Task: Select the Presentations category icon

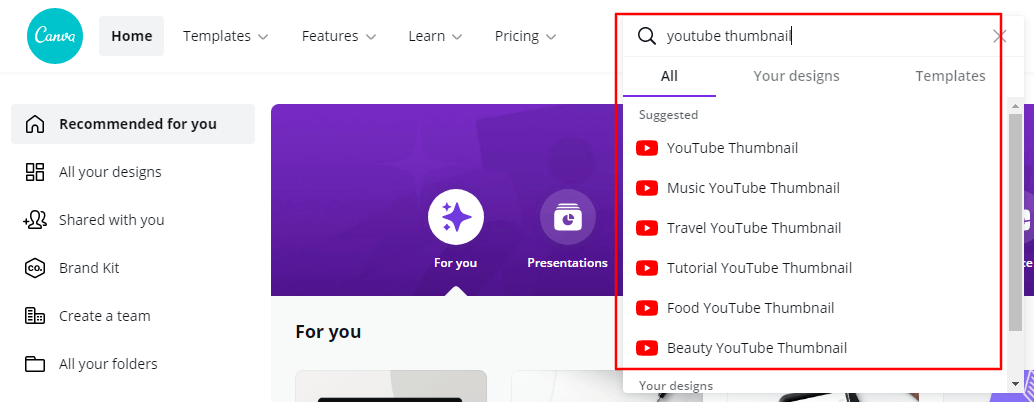Action: (x=568, y=217)
